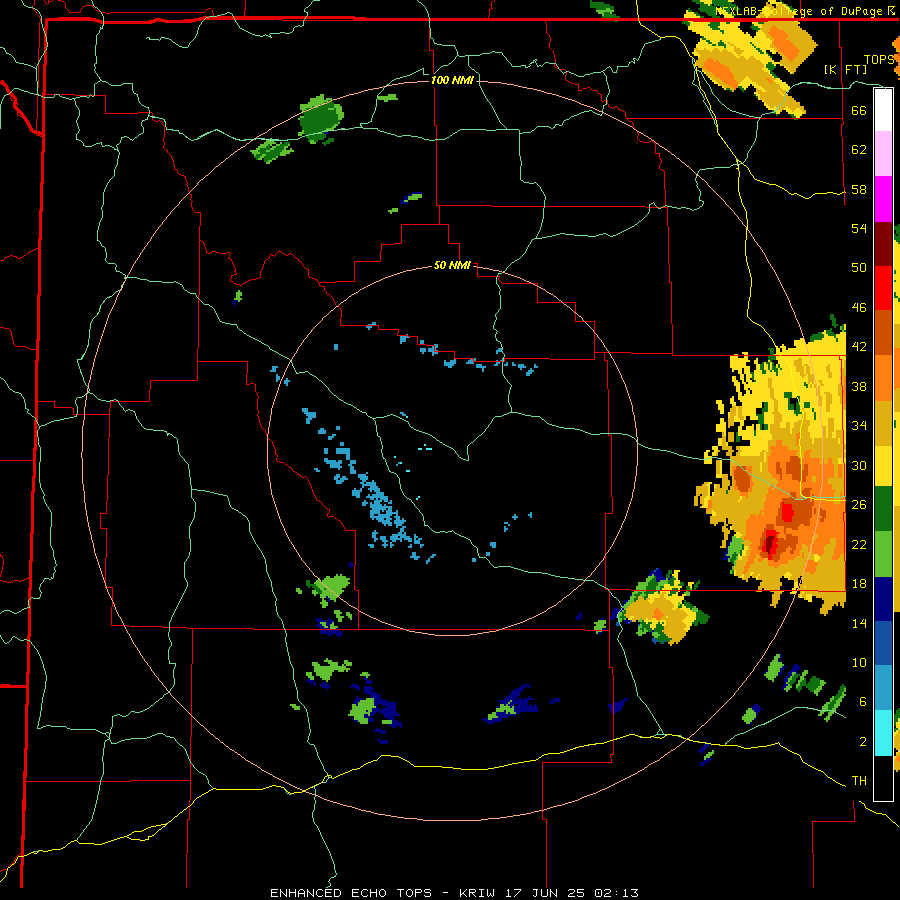Click legend value 30

pyautogui.click(x=859, y=465)
